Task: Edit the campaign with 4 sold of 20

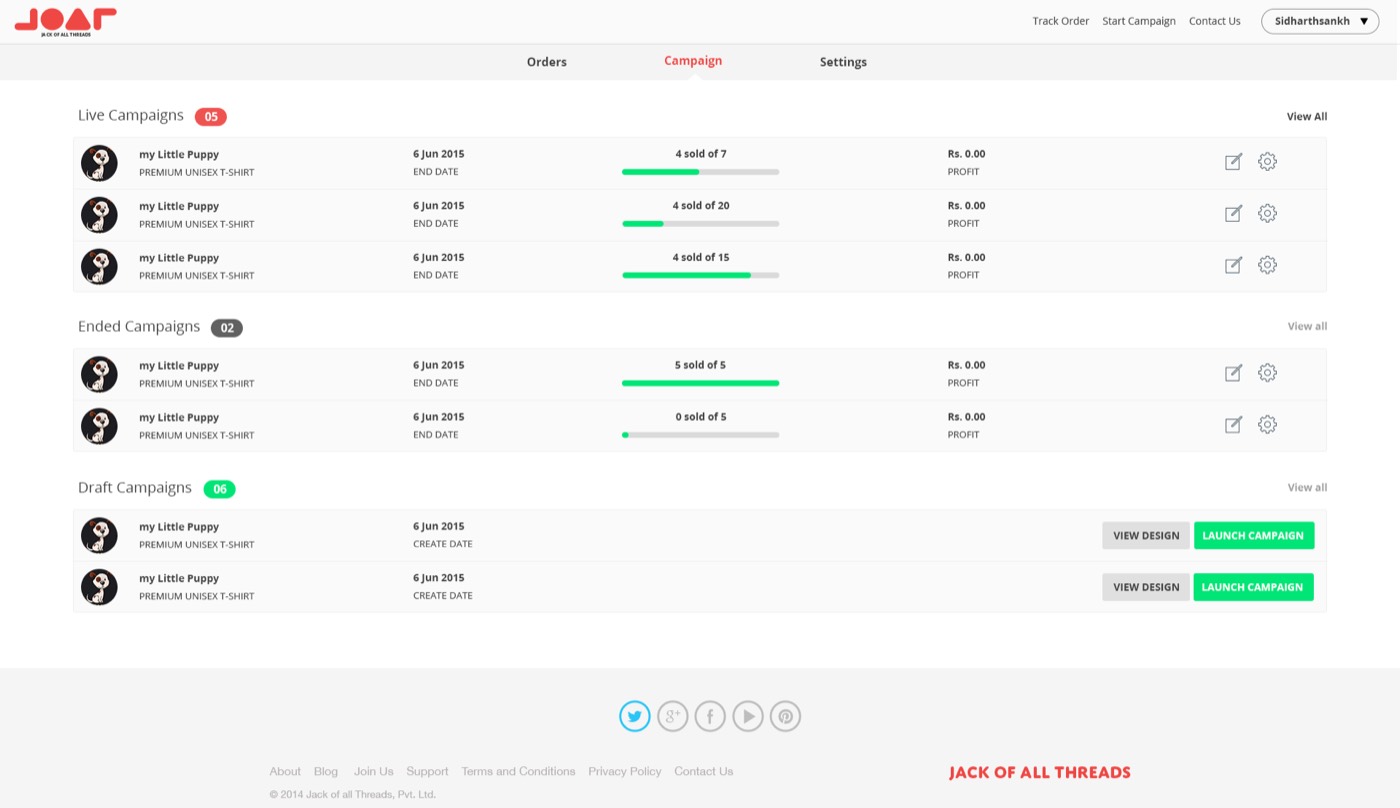Action: point(1233,214)
